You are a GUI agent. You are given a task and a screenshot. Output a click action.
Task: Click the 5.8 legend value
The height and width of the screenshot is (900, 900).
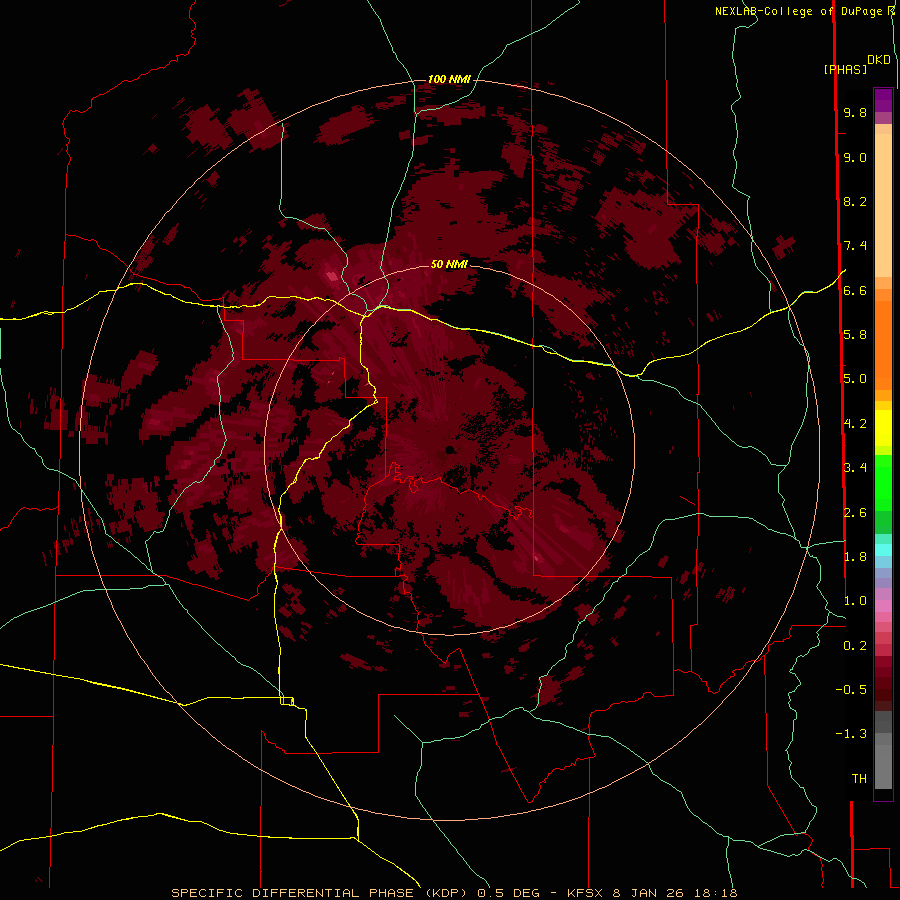coord(855,335)
